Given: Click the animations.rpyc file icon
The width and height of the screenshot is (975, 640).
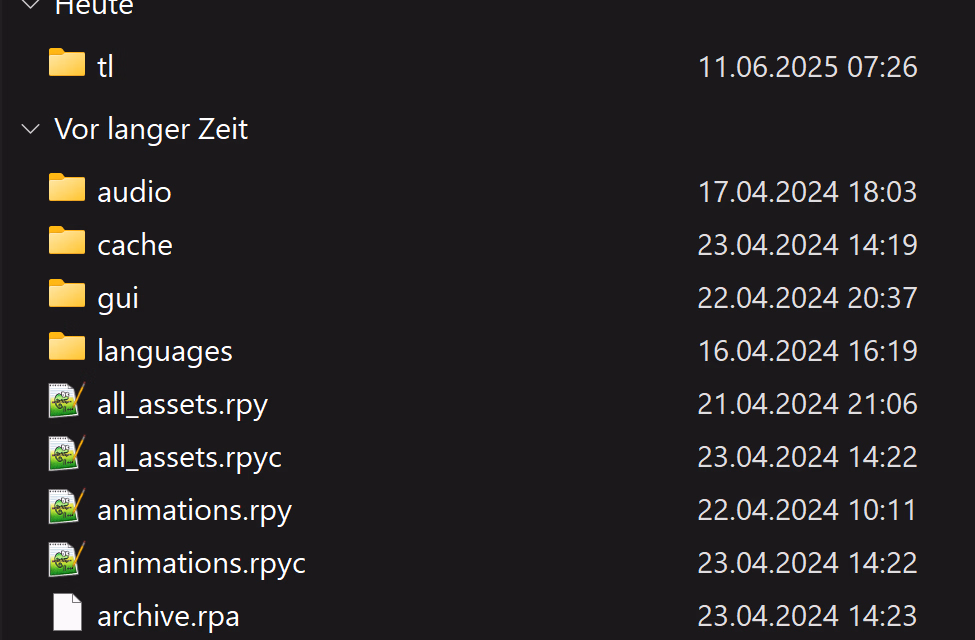Looking at the screenshot, I should point(67,559).
